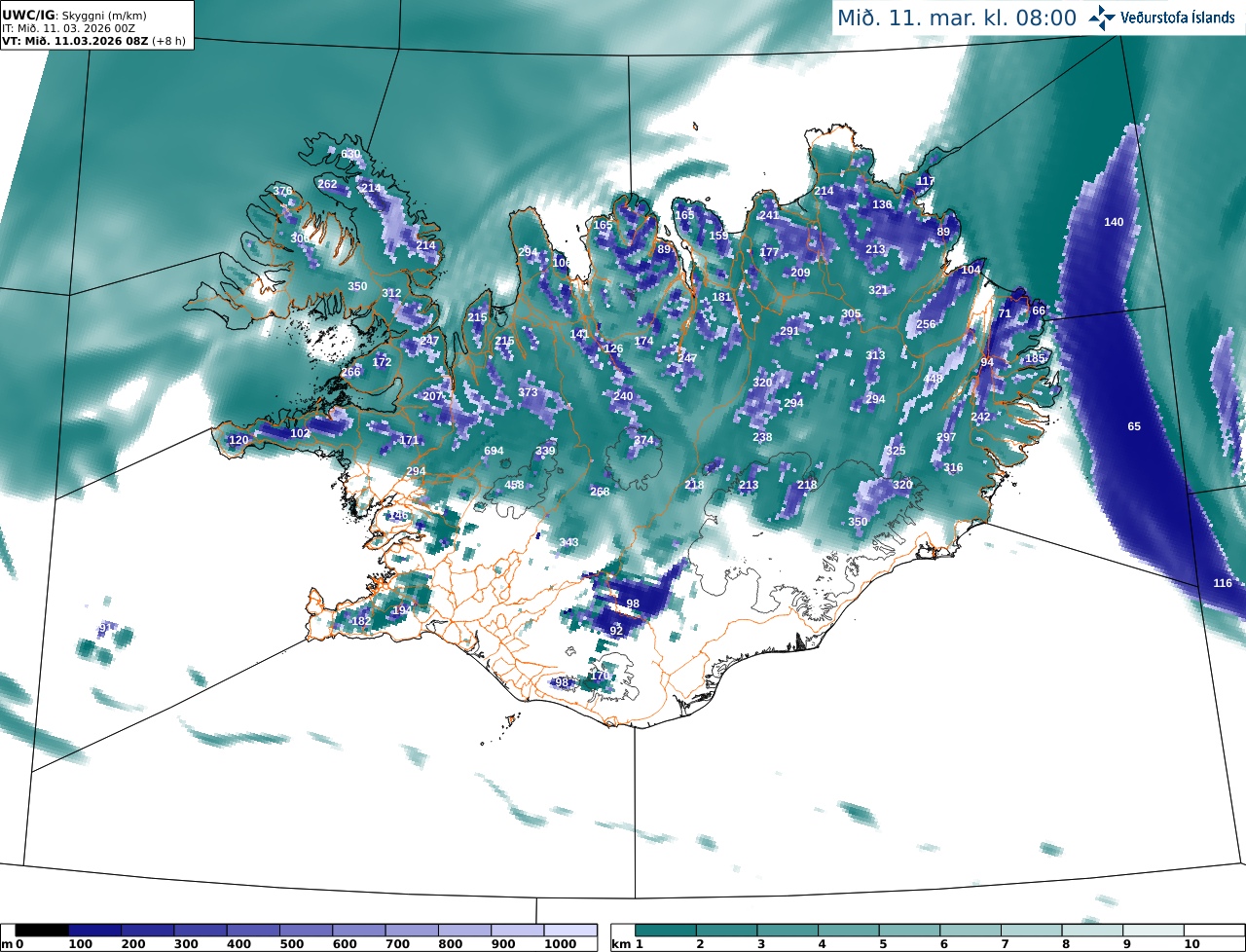This screenshot has width=1246, height=952.
Task: Click the '7' kilometer legend label
Action: point(1003,944)
